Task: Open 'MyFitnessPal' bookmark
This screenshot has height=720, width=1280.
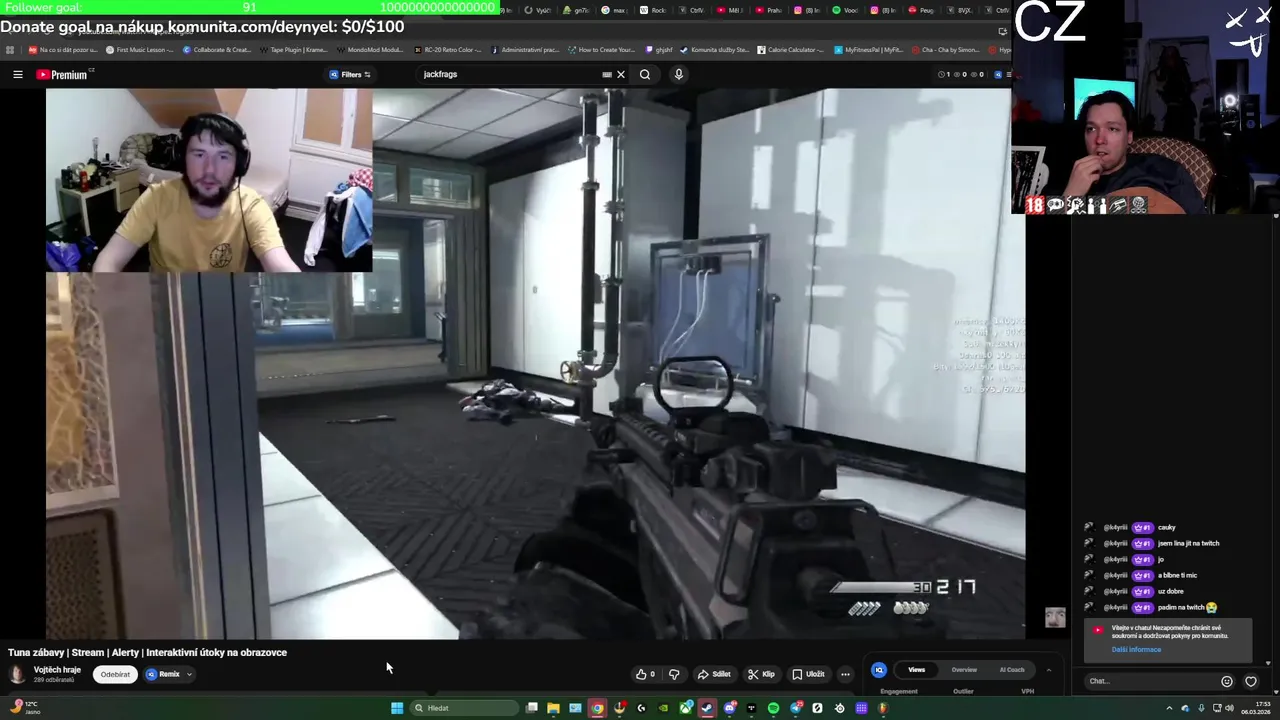Action: pyautogui.click(x=868, y=49)
